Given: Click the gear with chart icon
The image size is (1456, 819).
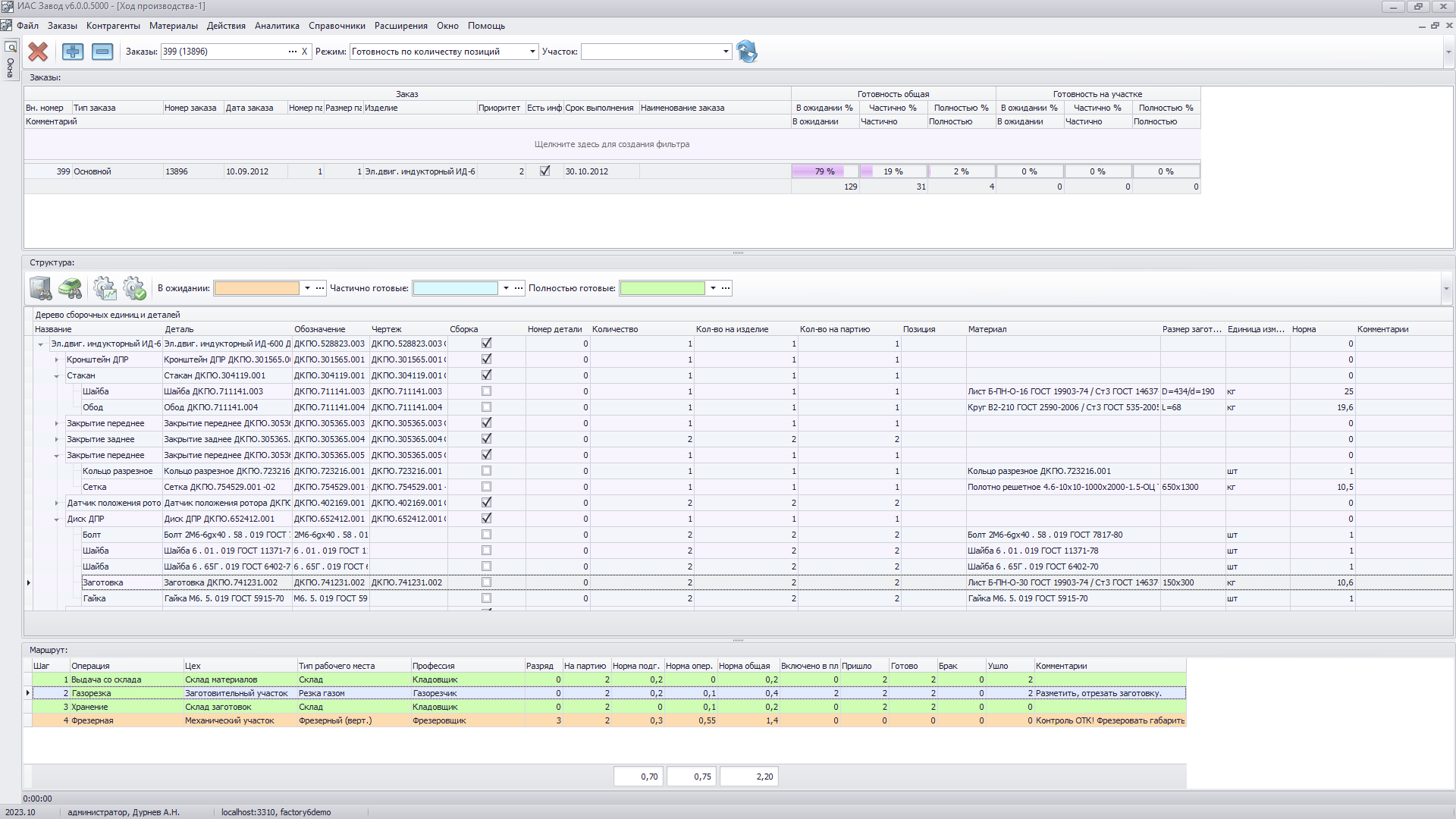Looking at the screenshot, I should tap(105, 288).
